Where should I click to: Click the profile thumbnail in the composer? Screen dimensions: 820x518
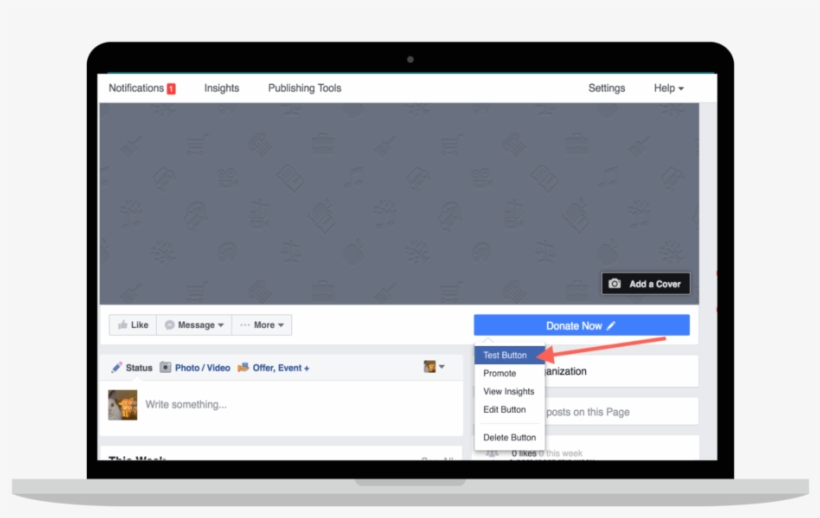coord(122,405)
